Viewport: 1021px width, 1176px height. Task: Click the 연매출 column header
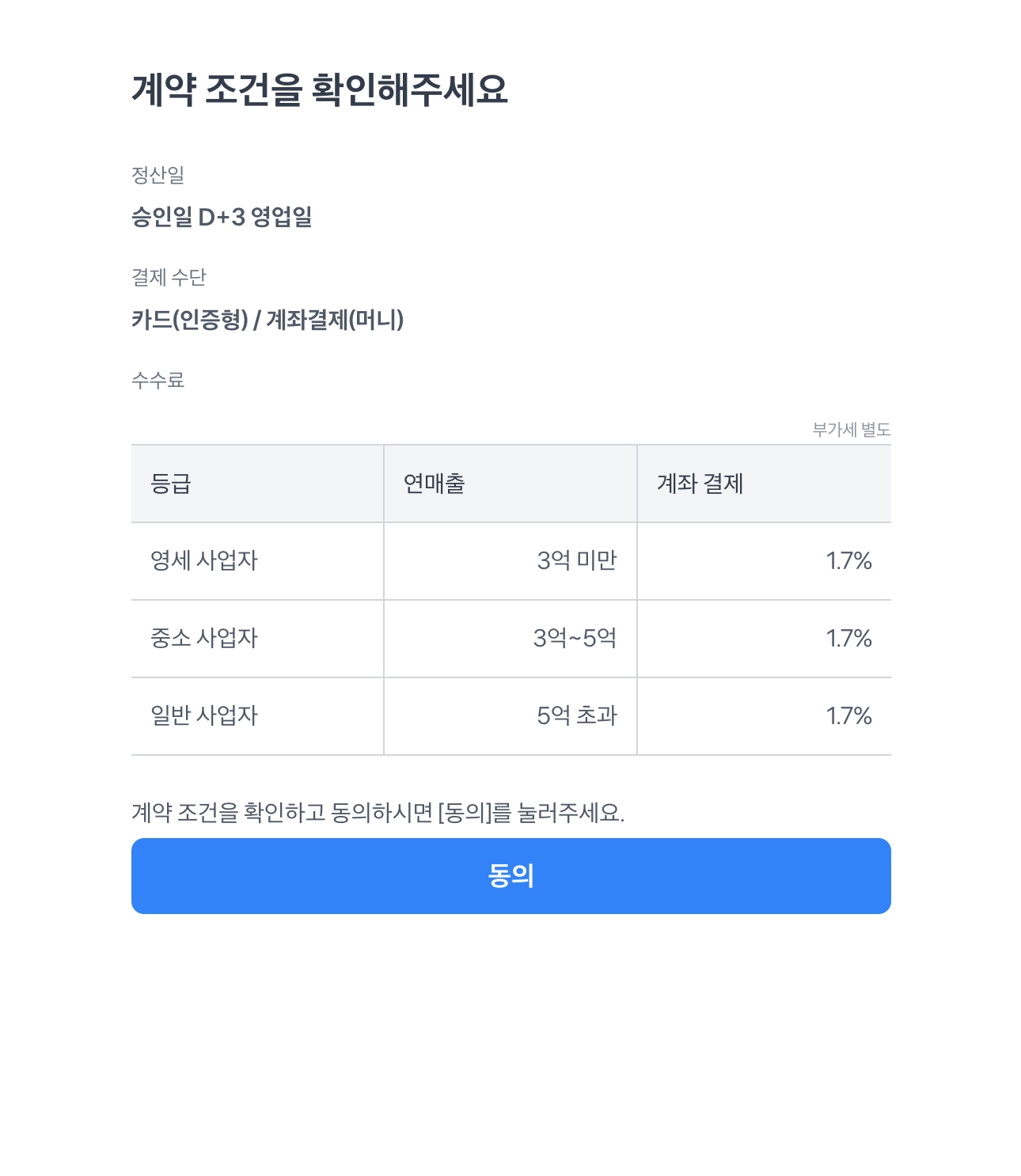pyautogui.click(x=434, y=484)
